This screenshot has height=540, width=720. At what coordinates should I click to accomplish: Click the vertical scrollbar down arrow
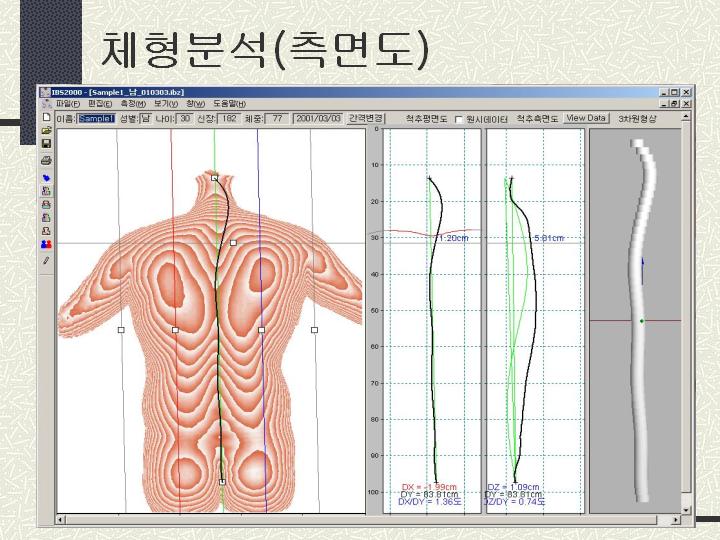[x=686, y=510]
